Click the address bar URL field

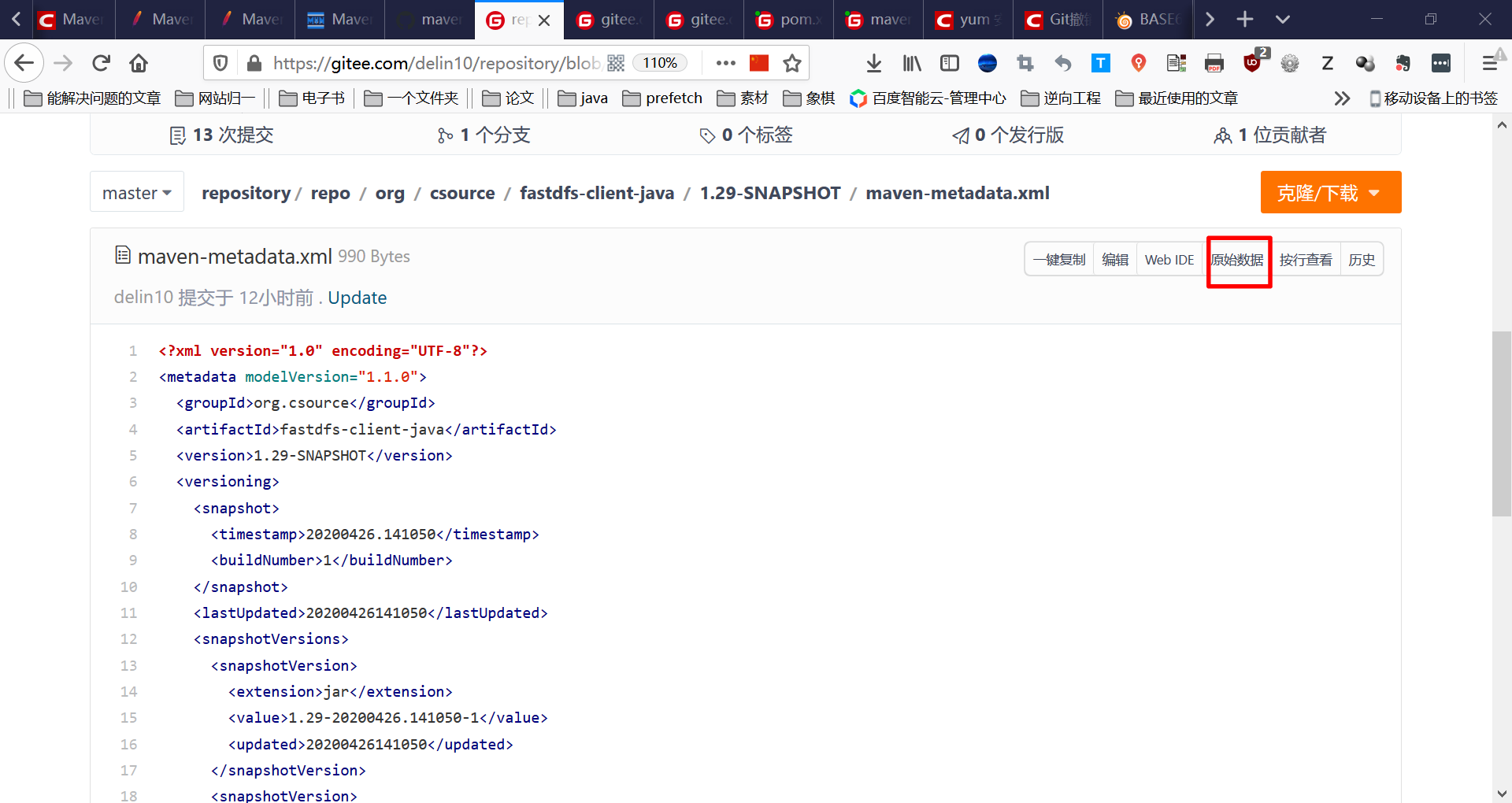tap(437, 63)
